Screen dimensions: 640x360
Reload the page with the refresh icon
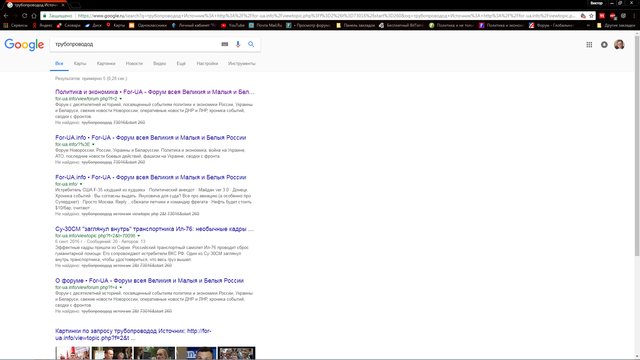tap(24, 16)
